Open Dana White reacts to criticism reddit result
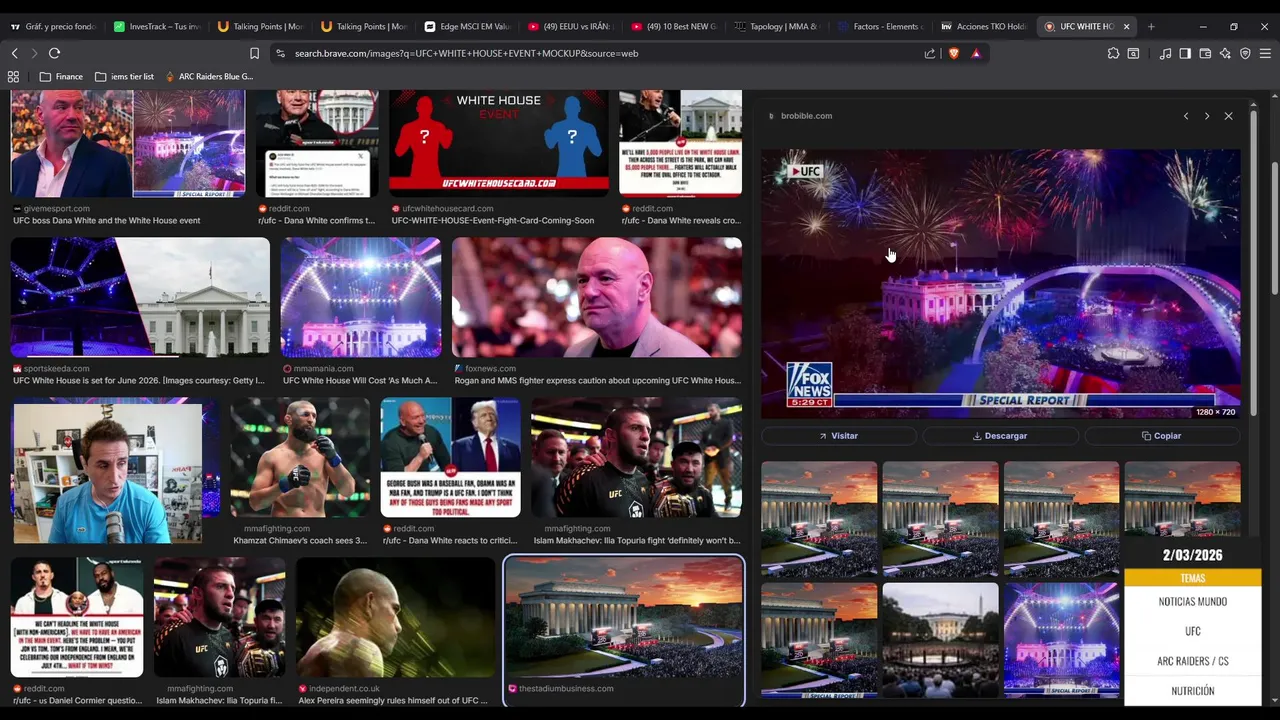This screenshot has width=1280, height=720. [x=450, y=458]
